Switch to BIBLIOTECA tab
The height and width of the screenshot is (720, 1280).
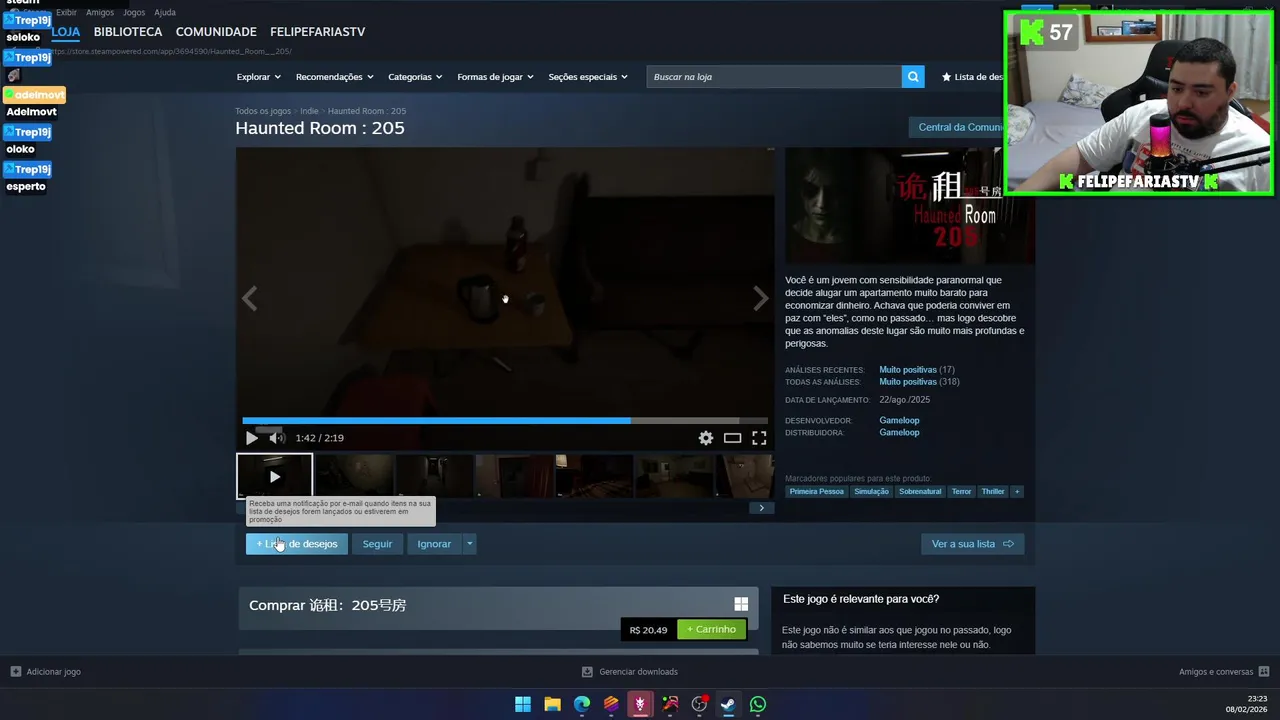coord(128,32)
